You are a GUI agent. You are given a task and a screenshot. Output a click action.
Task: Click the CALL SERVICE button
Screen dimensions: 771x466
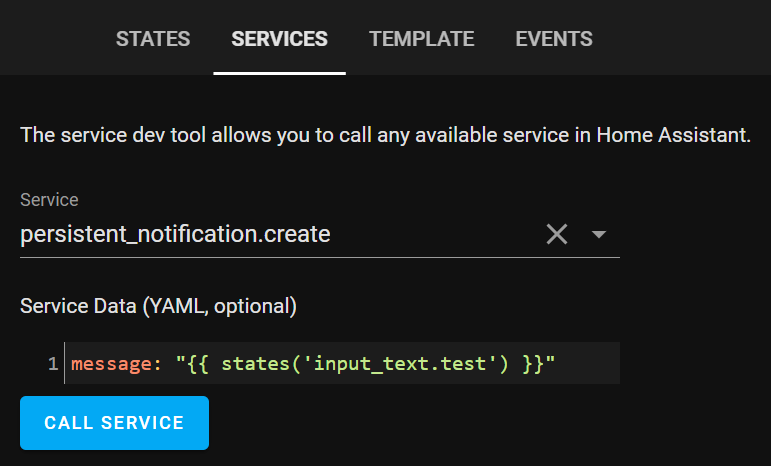coord(115,423)
